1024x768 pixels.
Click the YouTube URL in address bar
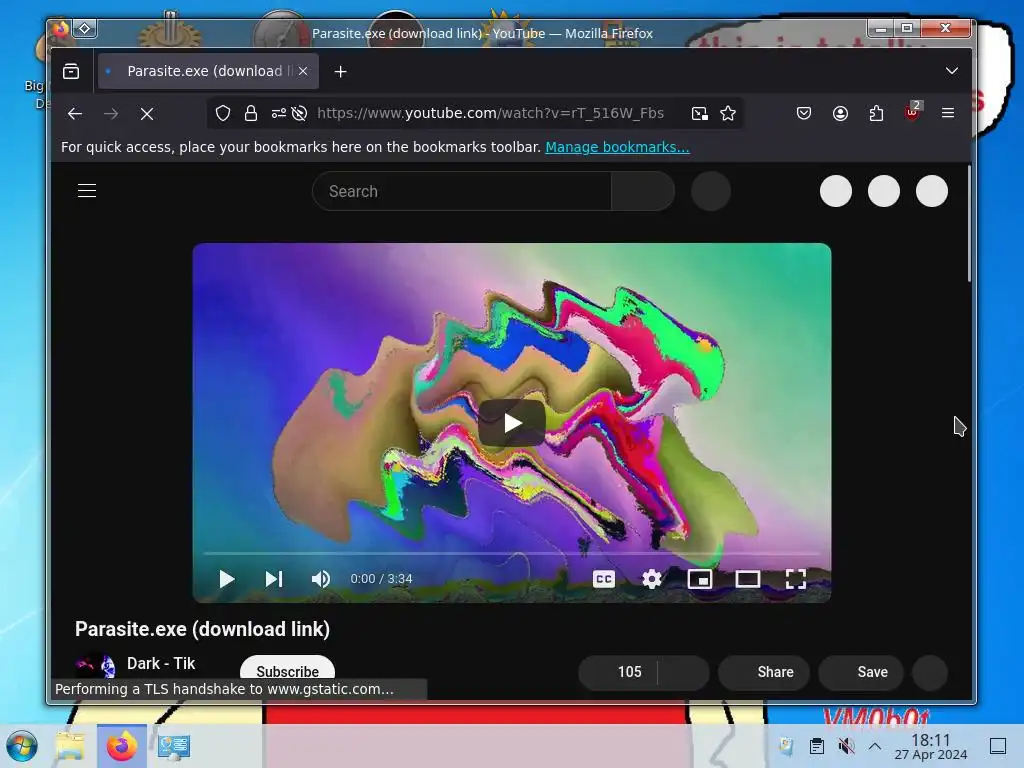pos(490,113)
